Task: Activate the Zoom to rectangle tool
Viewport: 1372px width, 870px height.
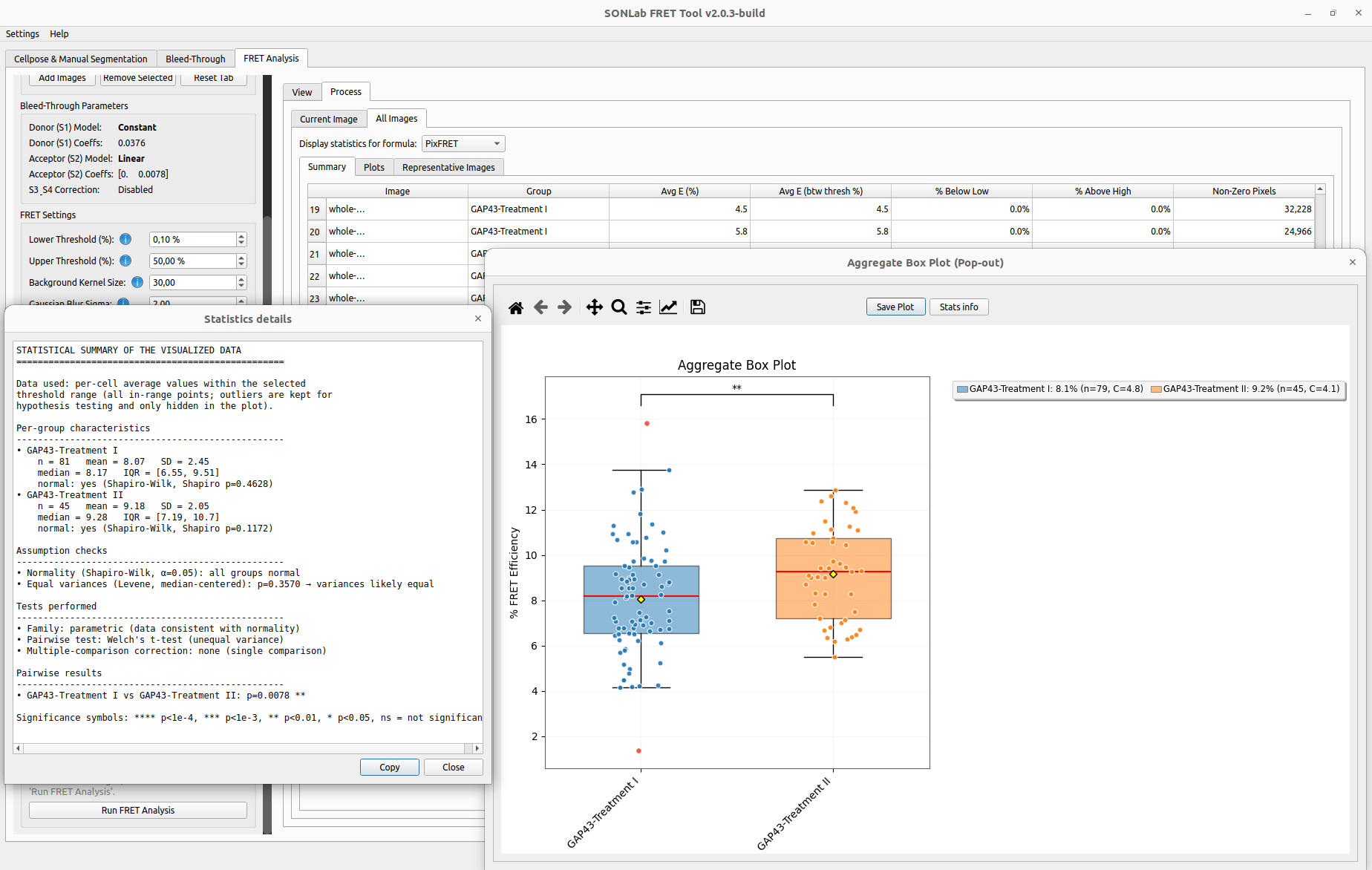Action: tap(619, 307)
